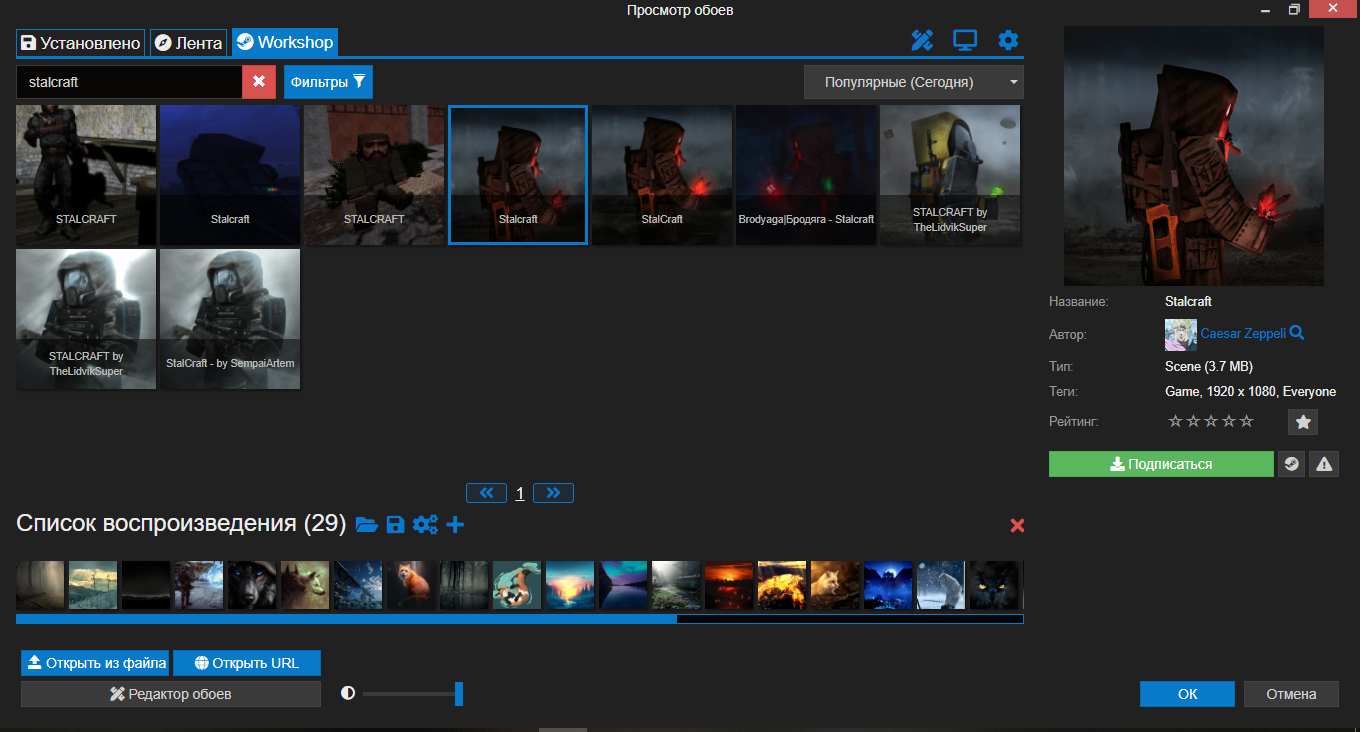Open the wallpaper editor tools icon in top bar
The image size is (1372, 732).
921,40
